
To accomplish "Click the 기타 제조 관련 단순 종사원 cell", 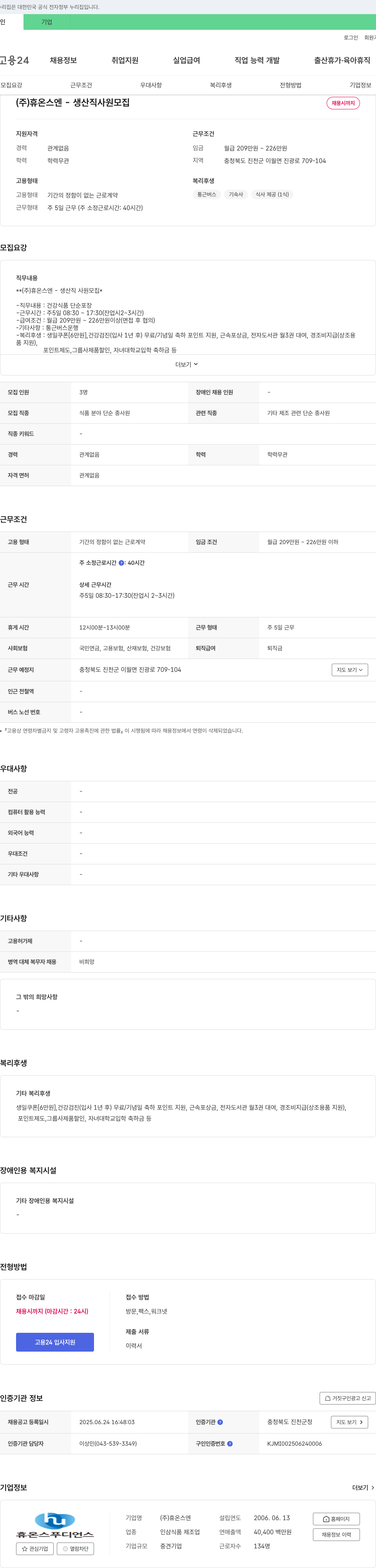I will pyautogui.click(x=298, y=413).
